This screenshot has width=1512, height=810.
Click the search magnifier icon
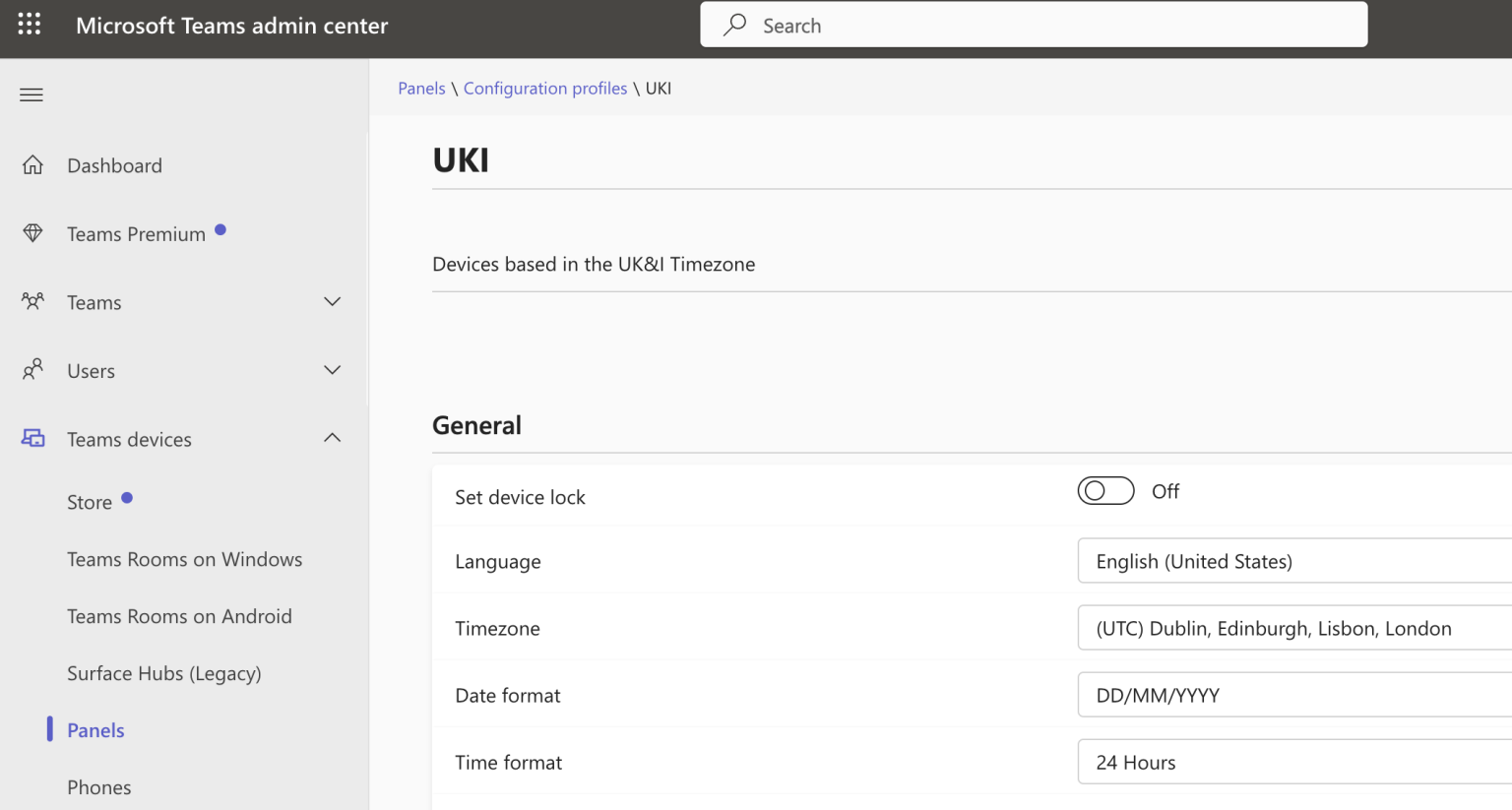click(x=734, y=25)
